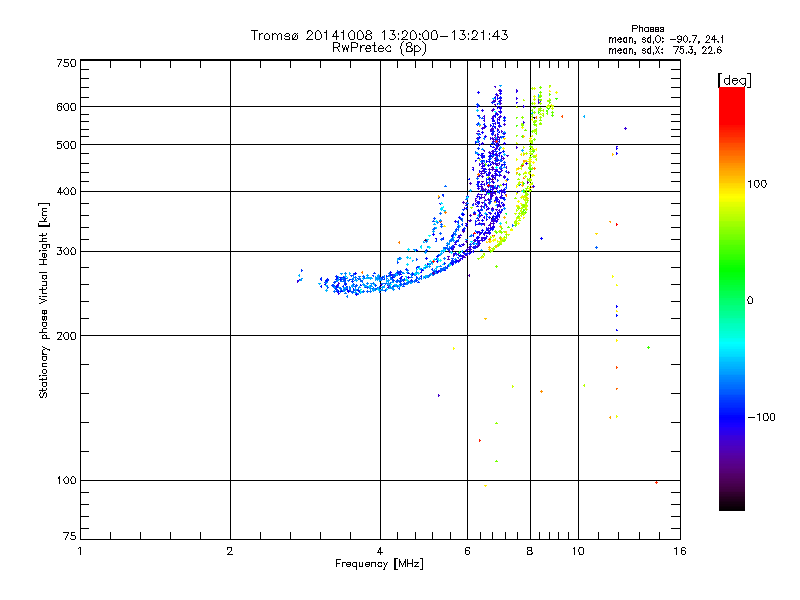Image resolution: width=800 pixels, height=600 pixels.
Task: Click the 'Phases' heading text
Action: (647, 29)
